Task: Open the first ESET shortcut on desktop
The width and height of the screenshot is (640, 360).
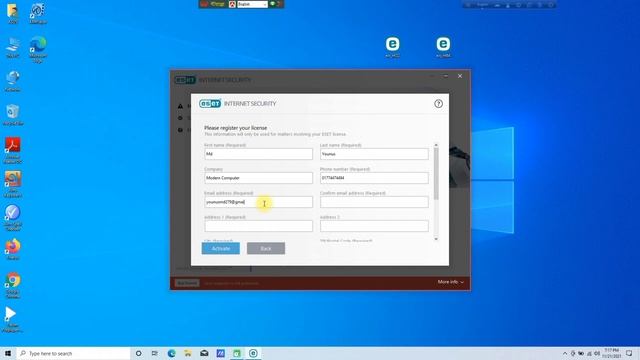Action: 392,47
